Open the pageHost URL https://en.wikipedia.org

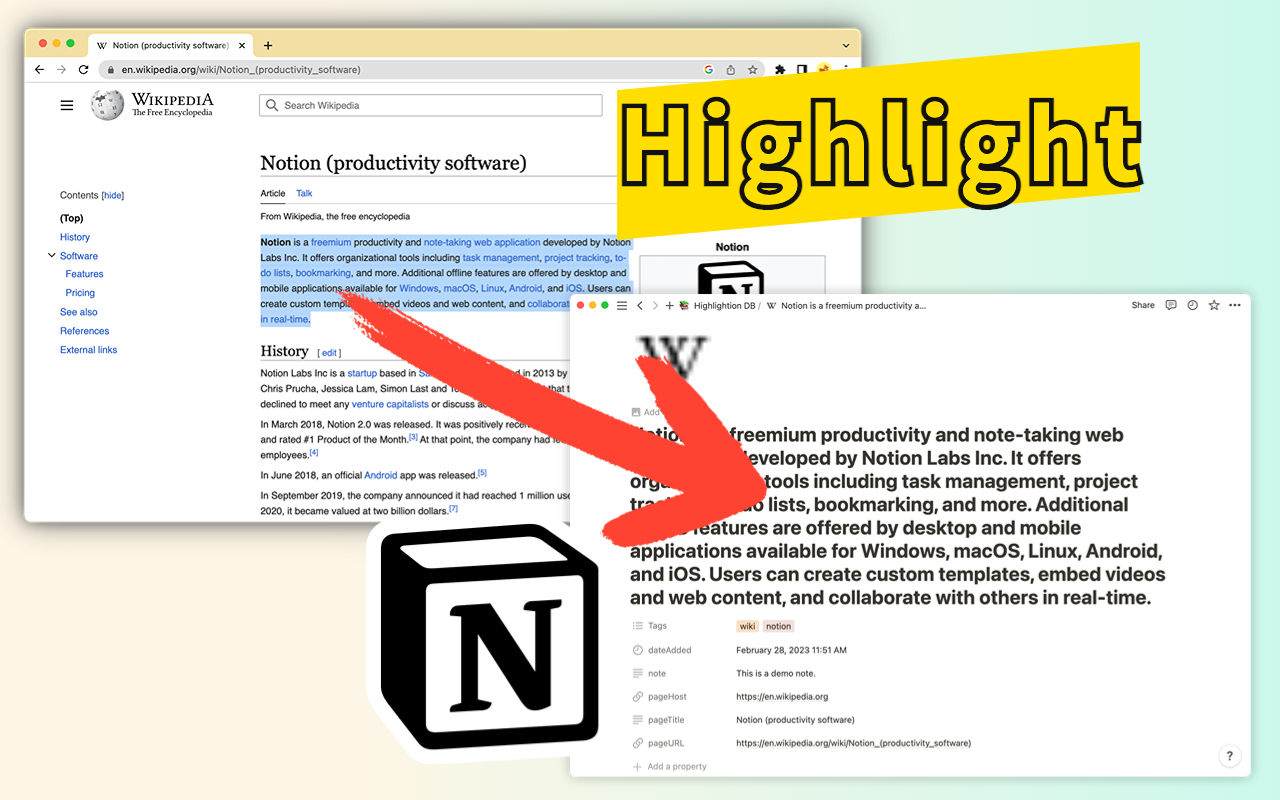pos(782,697)
